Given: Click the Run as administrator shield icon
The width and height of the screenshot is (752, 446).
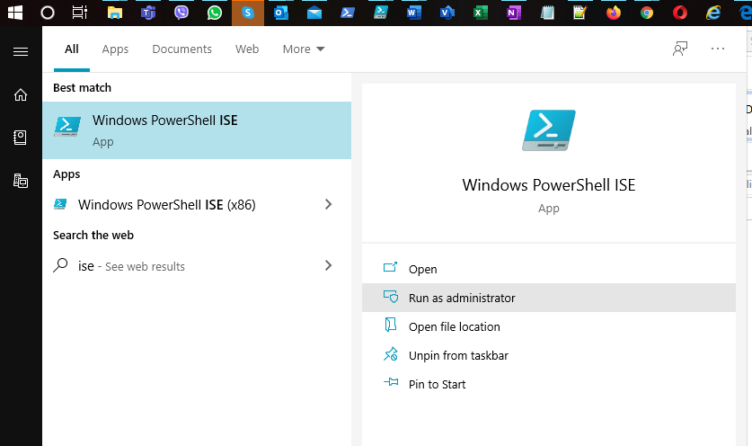Looking at the screenshot, I should tap(390, 297).
